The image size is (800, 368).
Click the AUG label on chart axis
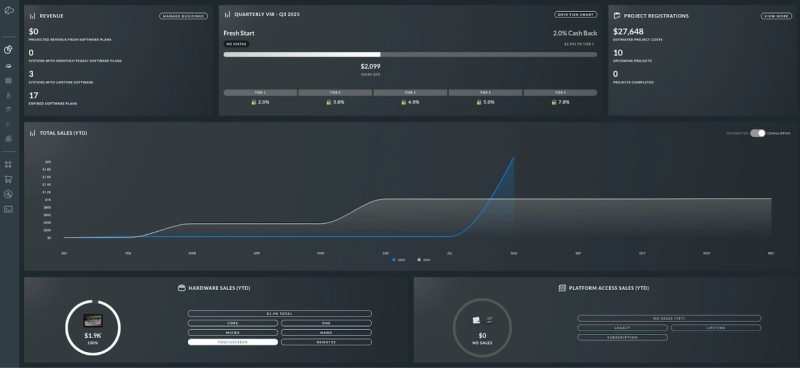514,253
